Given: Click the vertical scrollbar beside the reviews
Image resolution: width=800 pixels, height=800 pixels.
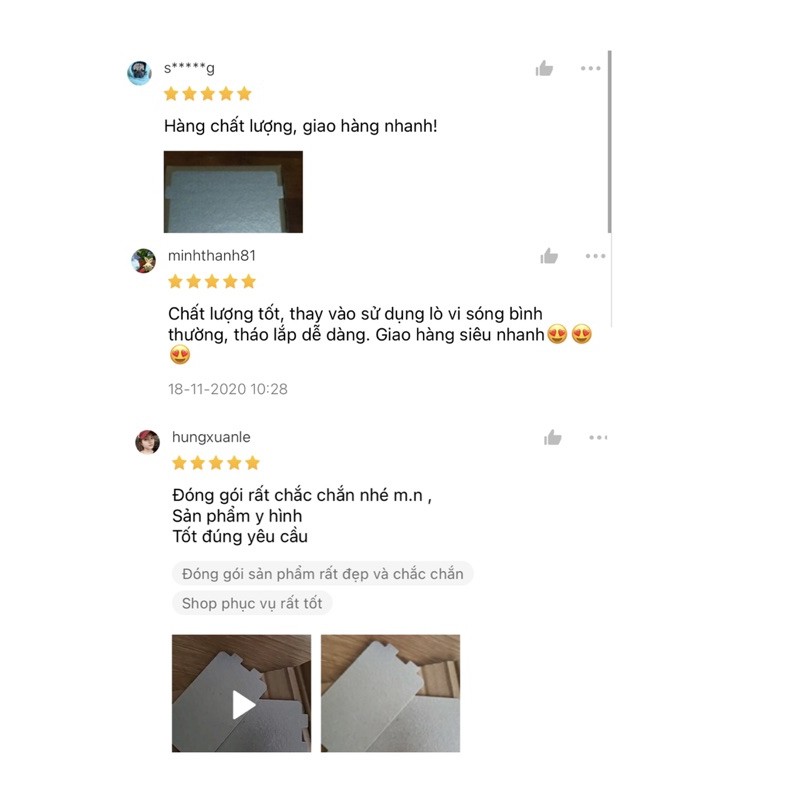Looking at the screenshot, I should click(x=610, y=142).
